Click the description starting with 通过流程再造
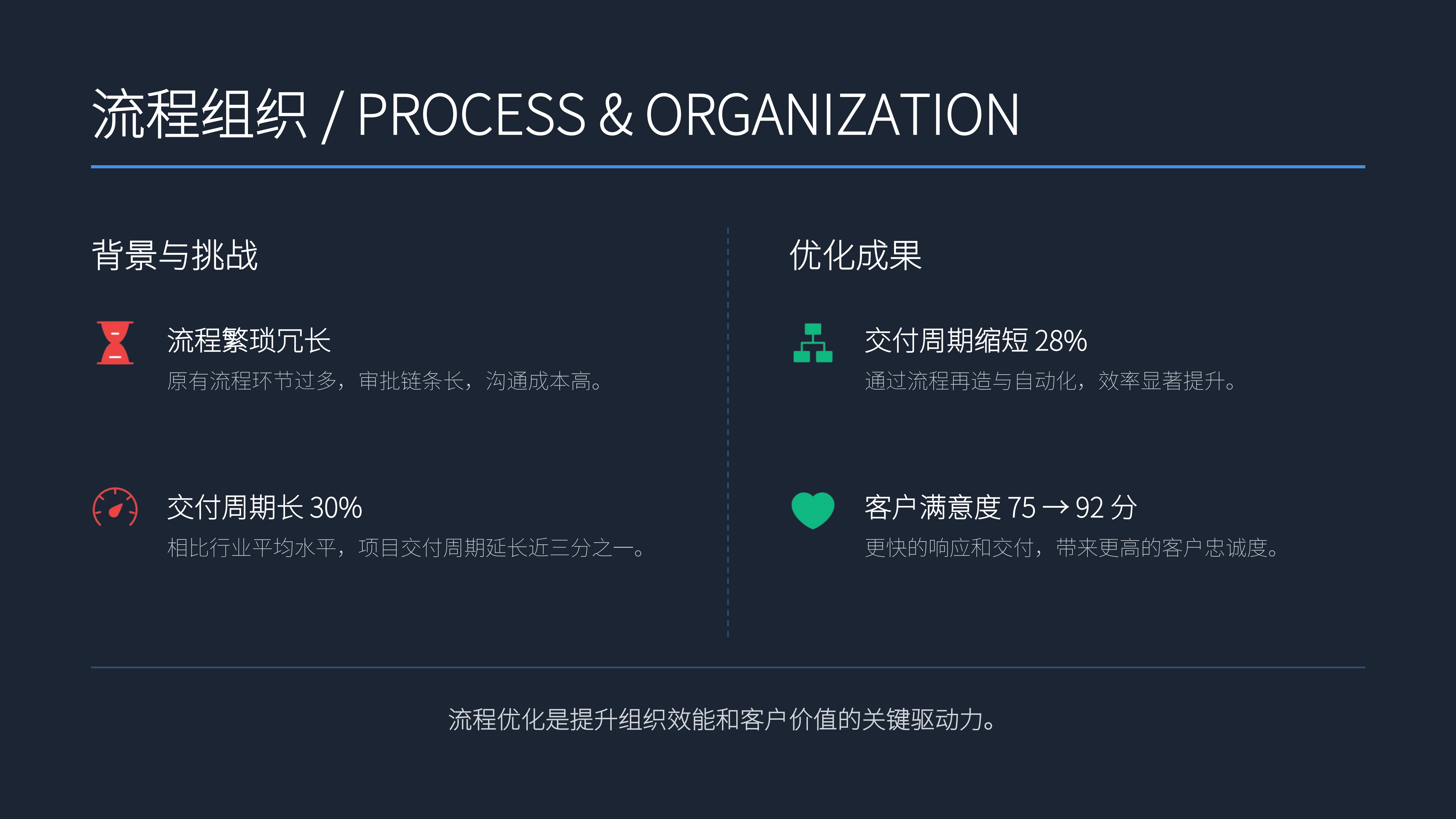The image size is (1456, 819). point(1050,381)
